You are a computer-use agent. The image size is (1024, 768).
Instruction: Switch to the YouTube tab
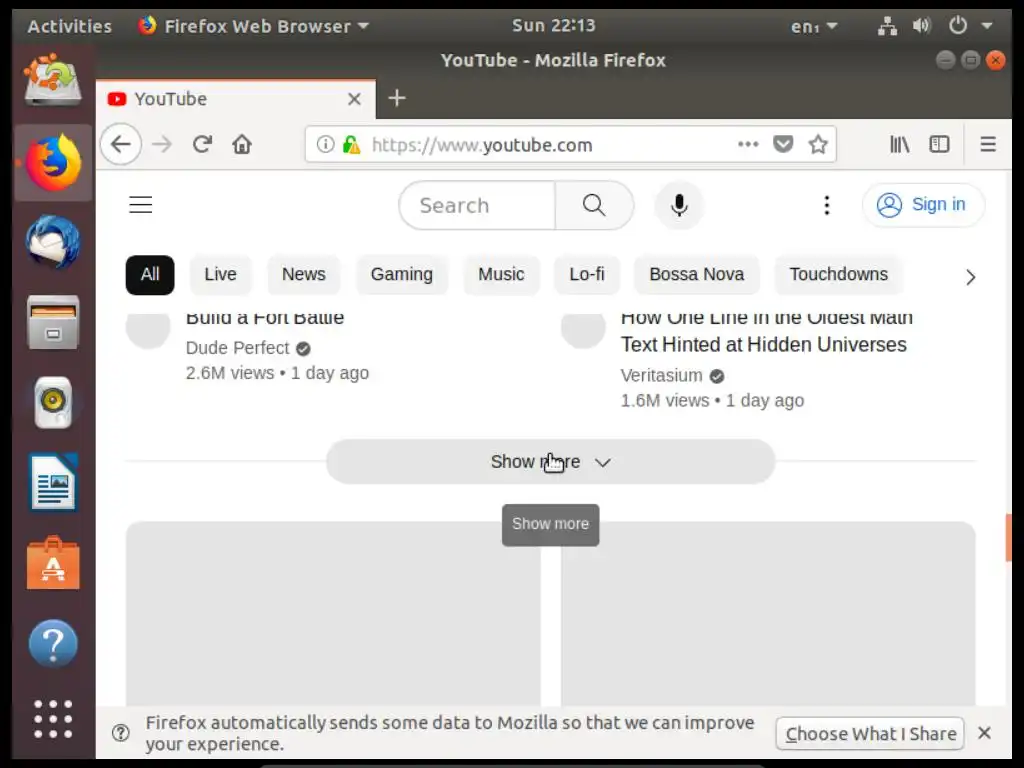point(236,99)
